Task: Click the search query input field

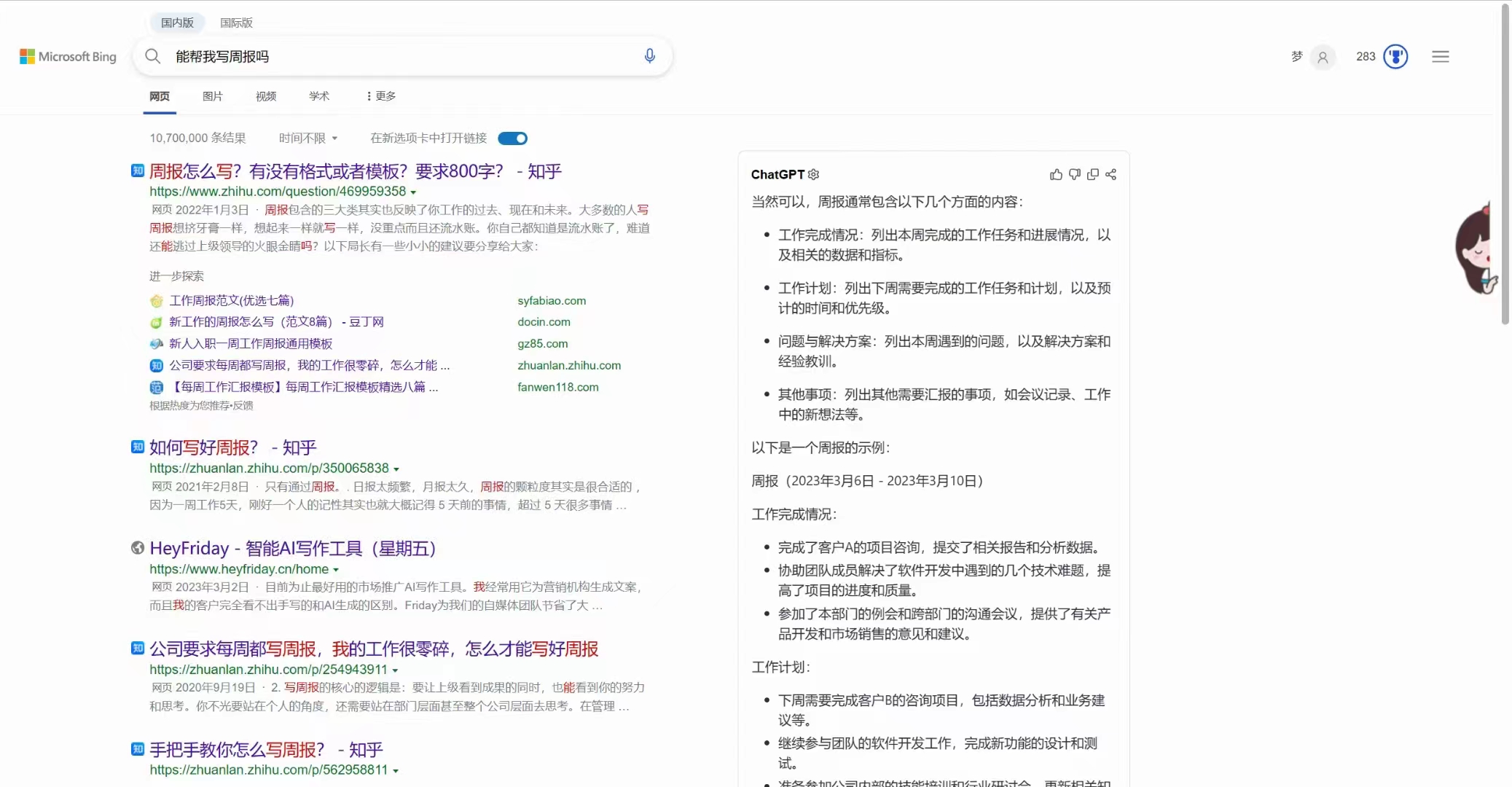Action: click(x=401, y=56)
